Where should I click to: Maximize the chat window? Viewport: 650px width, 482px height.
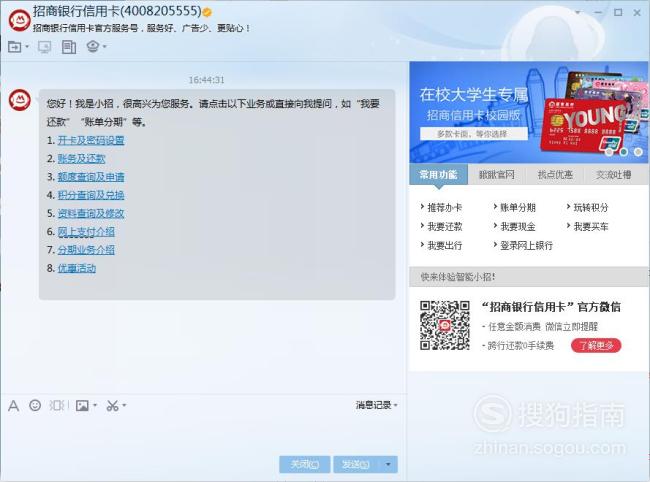click(x=618, y=12)
